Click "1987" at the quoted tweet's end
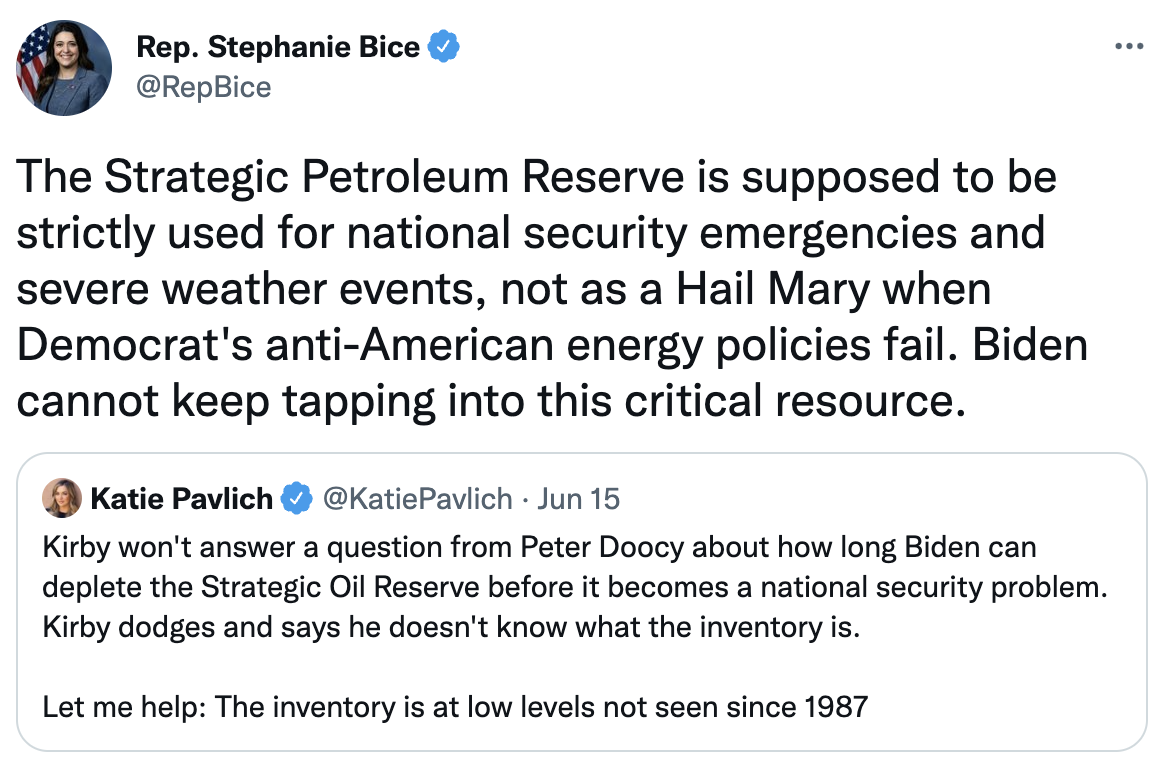Screen dimensions: 1170x776 835,708
